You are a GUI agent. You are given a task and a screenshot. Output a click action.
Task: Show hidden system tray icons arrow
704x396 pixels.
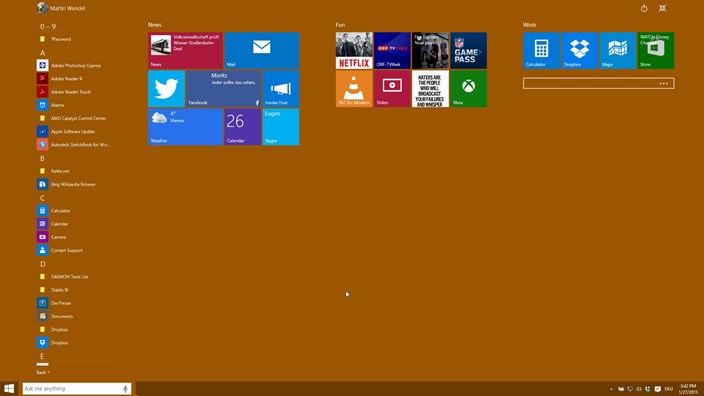611,389
